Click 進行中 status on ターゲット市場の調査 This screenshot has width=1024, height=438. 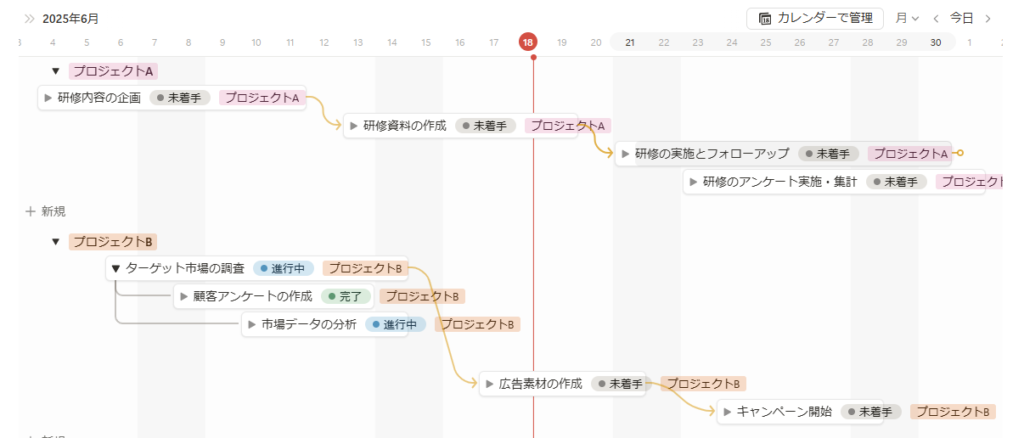(283, 268)
